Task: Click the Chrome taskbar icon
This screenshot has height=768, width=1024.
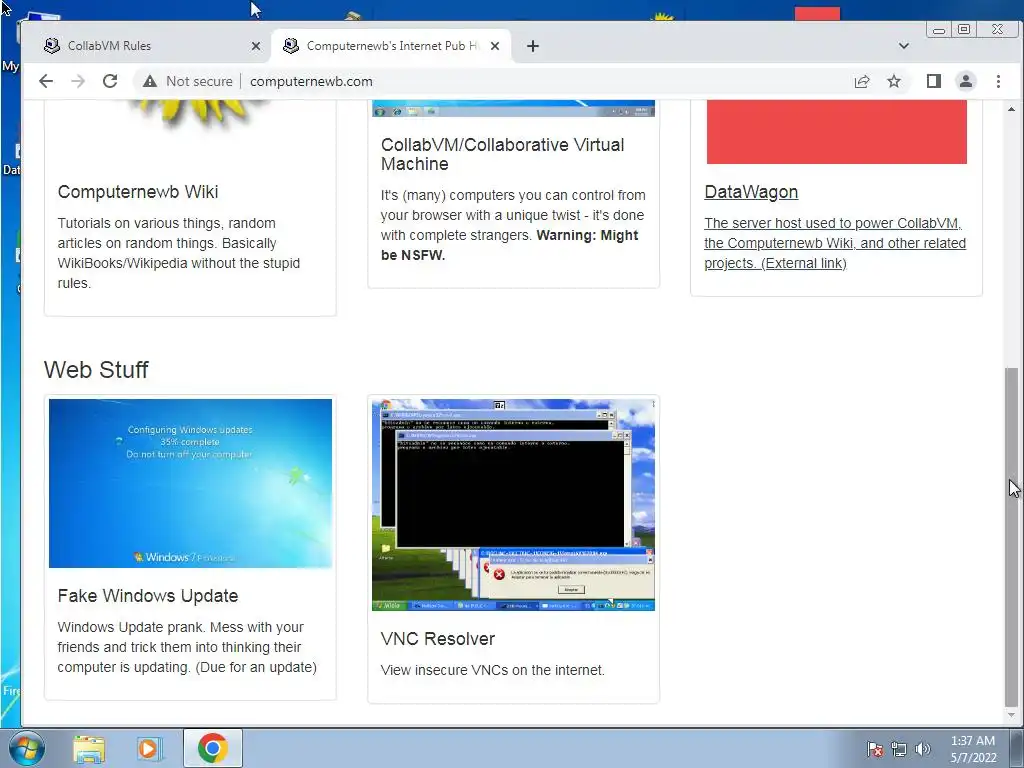Action: [213, 748]
